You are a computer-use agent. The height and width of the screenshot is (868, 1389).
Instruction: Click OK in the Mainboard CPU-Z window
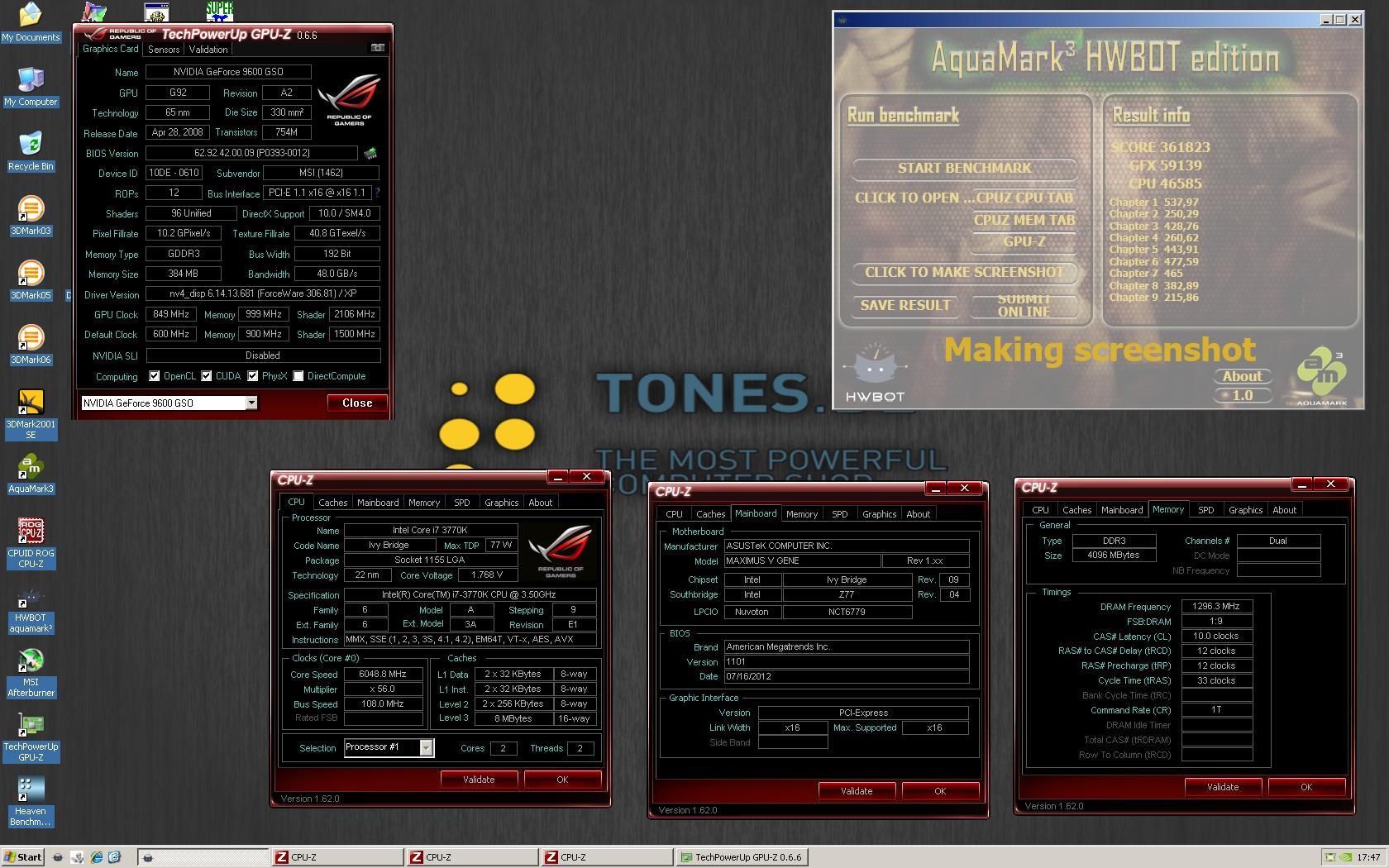click(940, 791)
